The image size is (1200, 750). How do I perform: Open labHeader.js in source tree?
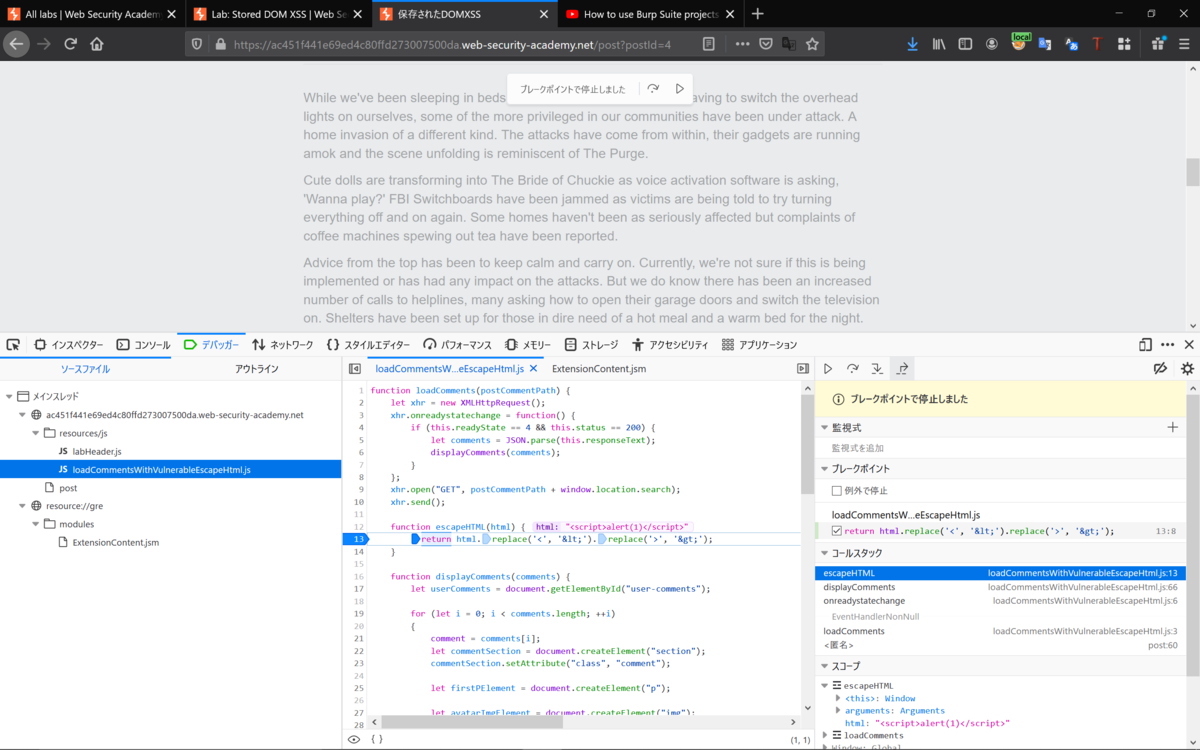click(96, 452)
